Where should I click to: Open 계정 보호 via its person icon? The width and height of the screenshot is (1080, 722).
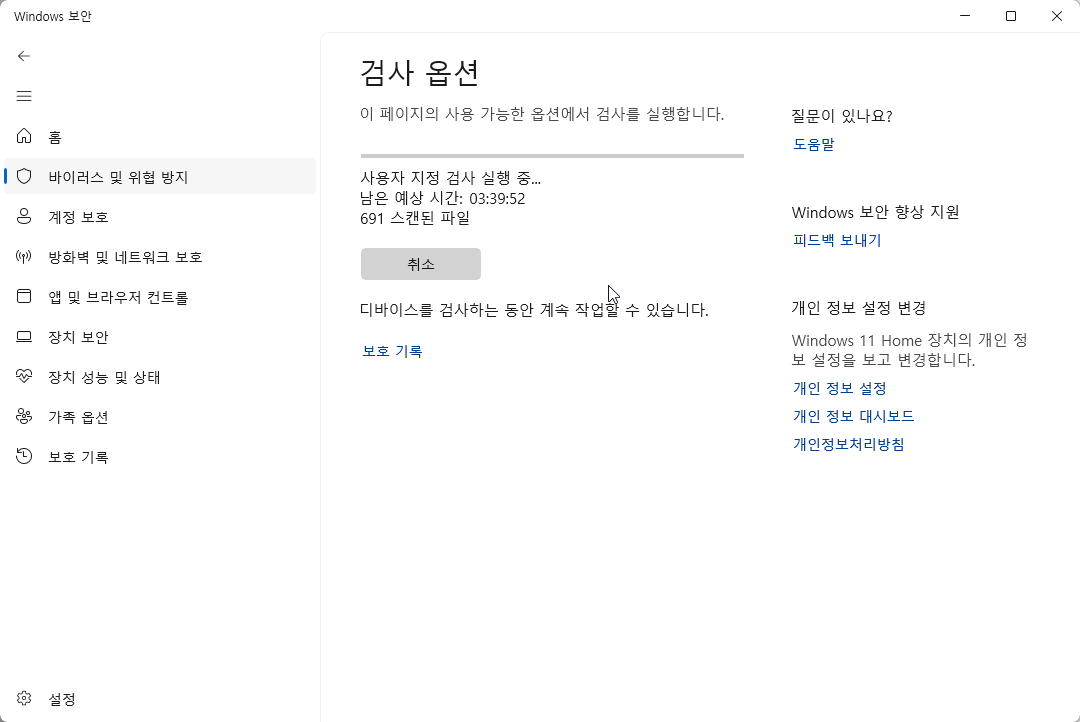(x=24, y=216)
